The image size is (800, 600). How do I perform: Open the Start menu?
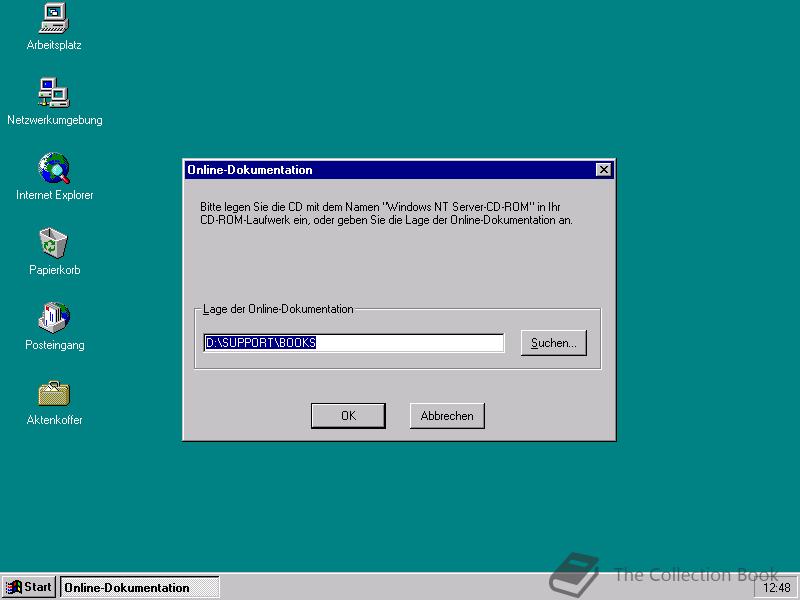pos(29,587)
